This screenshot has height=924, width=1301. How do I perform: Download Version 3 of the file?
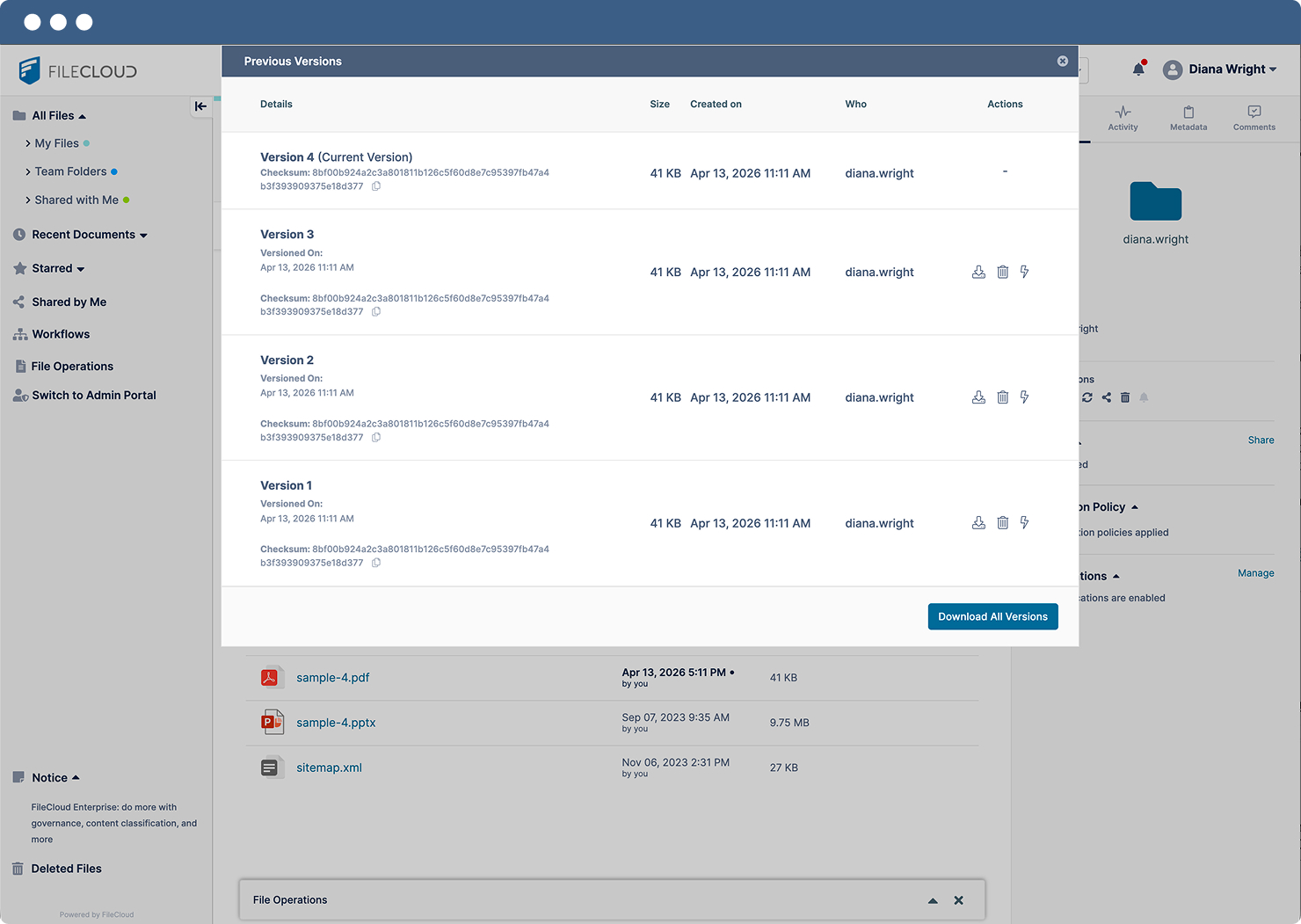[x=978, y=273]
